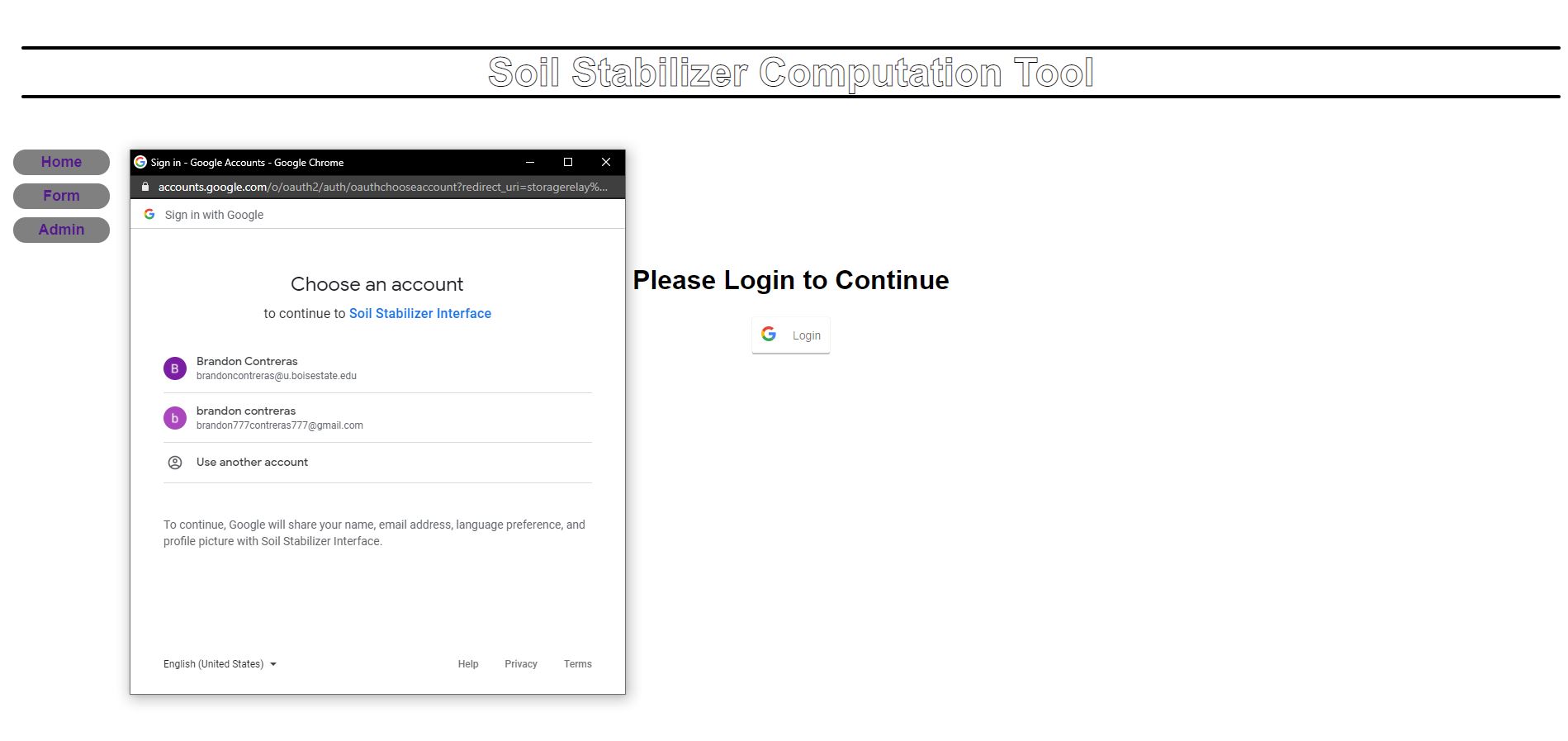The image size is (1568, 741).
Task: Click the lock icon in the address bar
Action: coord(145,187)
